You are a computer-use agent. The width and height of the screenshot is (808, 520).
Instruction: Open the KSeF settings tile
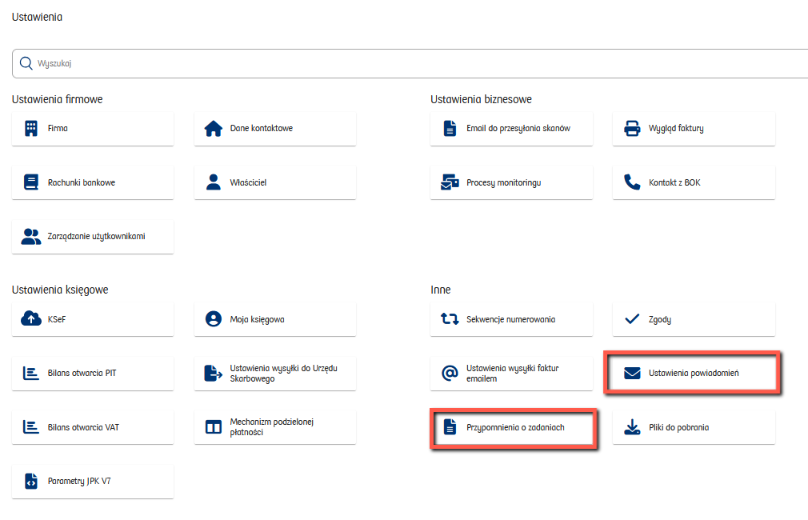[x=93, y=319]
